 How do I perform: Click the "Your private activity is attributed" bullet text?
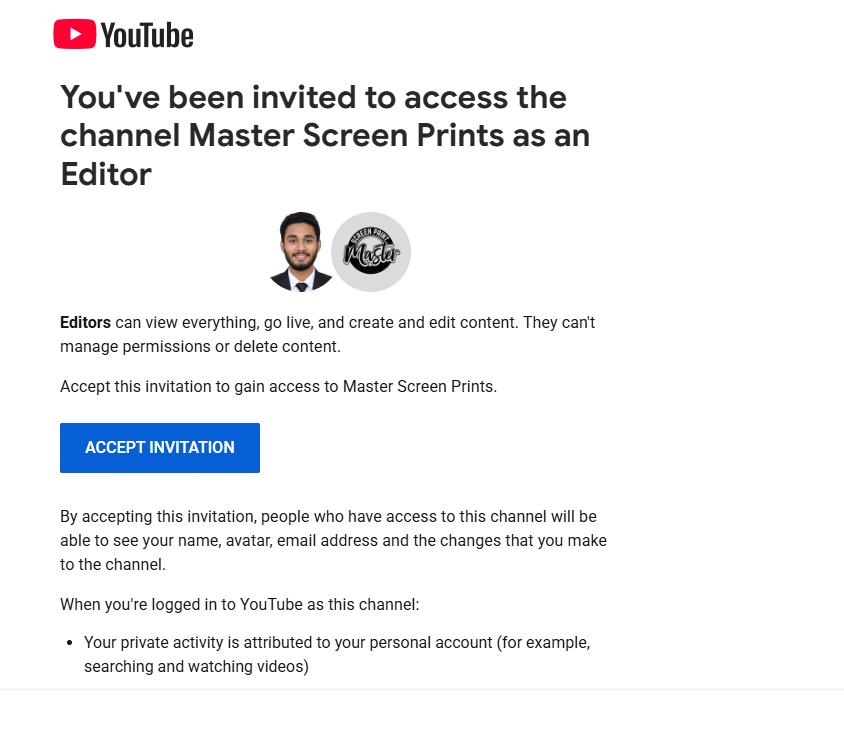(337, 643)
